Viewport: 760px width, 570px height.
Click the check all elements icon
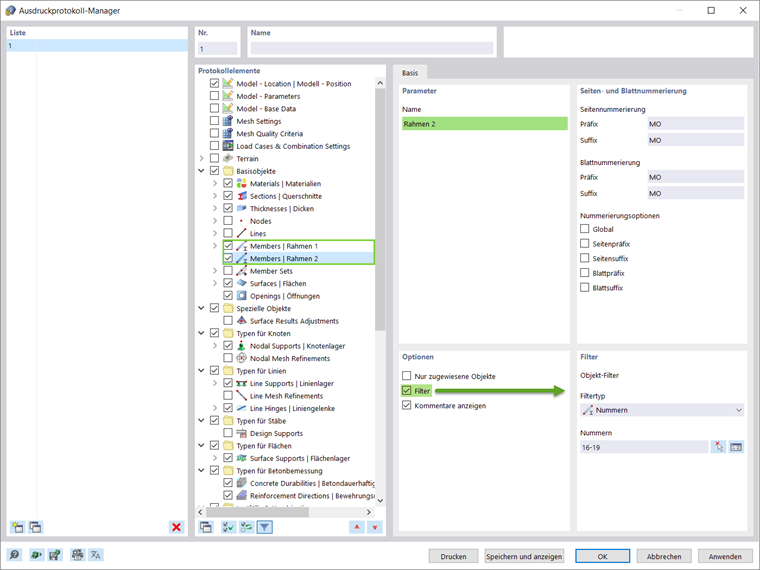228,527
